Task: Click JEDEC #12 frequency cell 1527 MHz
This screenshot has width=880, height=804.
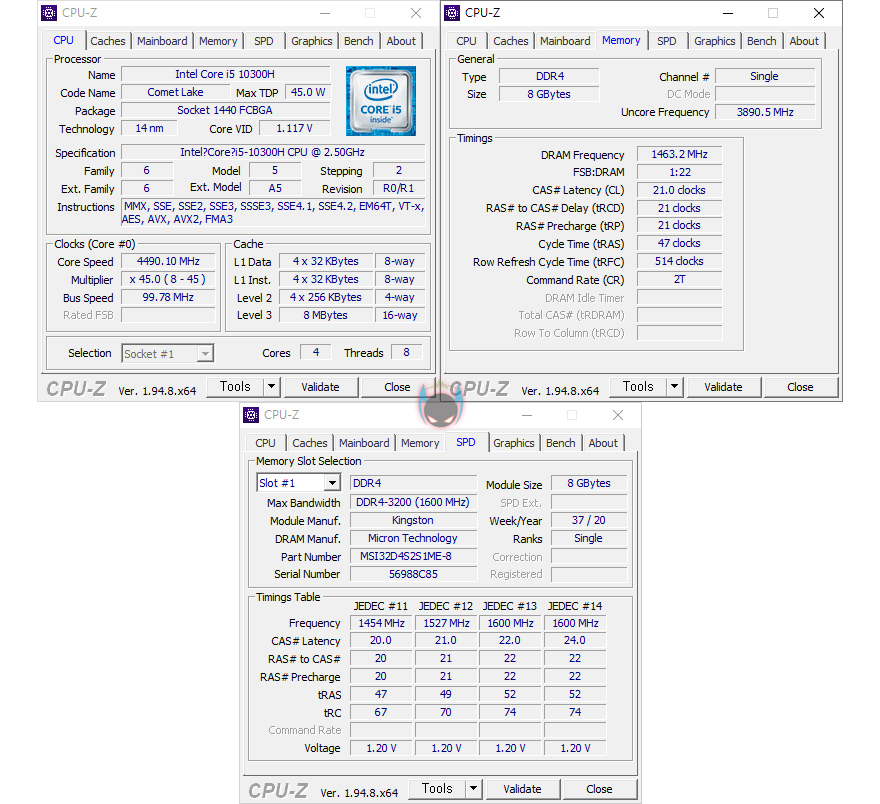Action: (446, 623)
